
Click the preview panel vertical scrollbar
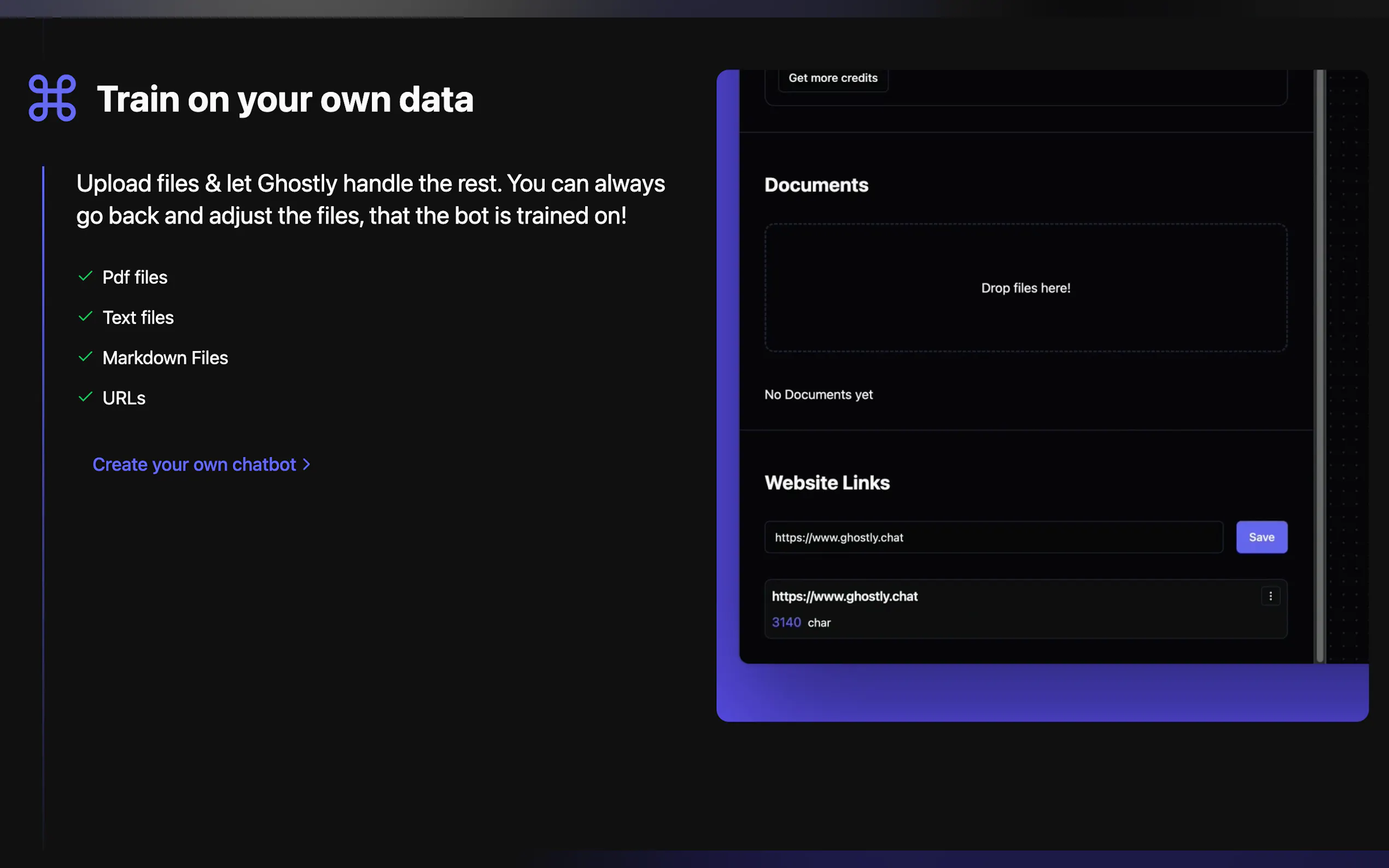tap(1320, 367)
